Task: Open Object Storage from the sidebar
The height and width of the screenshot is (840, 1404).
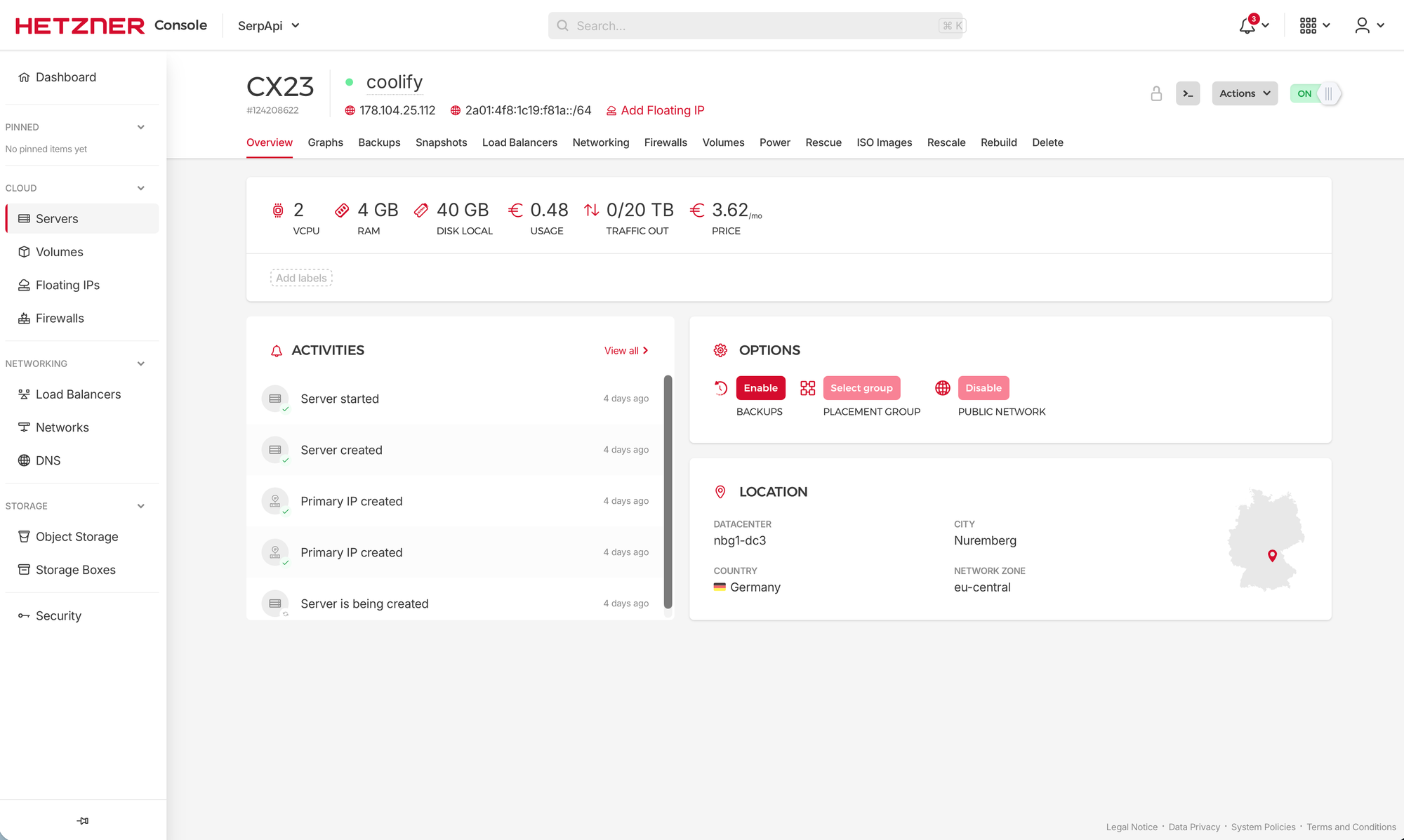Action: pos(77,536)
